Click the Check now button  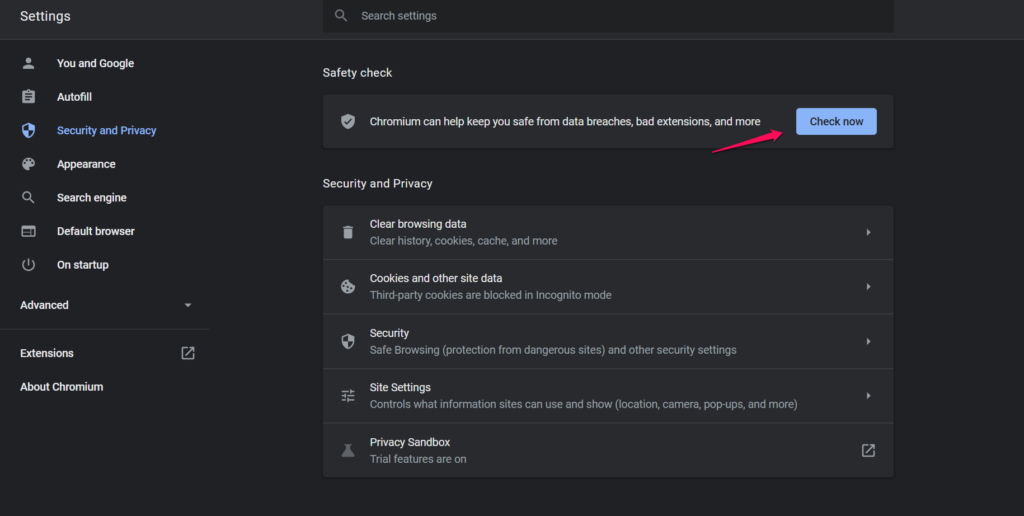[x=836, y=121]
